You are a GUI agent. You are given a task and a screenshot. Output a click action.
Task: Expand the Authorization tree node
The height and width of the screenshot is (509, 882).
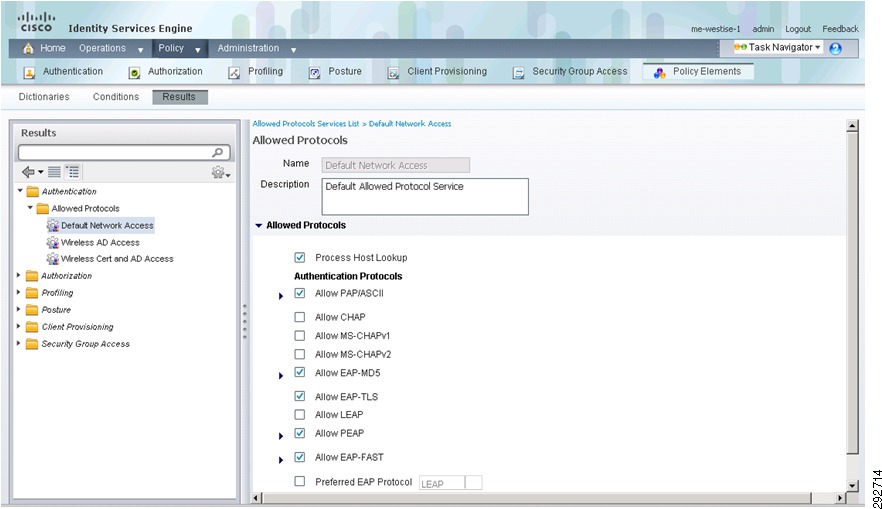(x=19, y=276)
